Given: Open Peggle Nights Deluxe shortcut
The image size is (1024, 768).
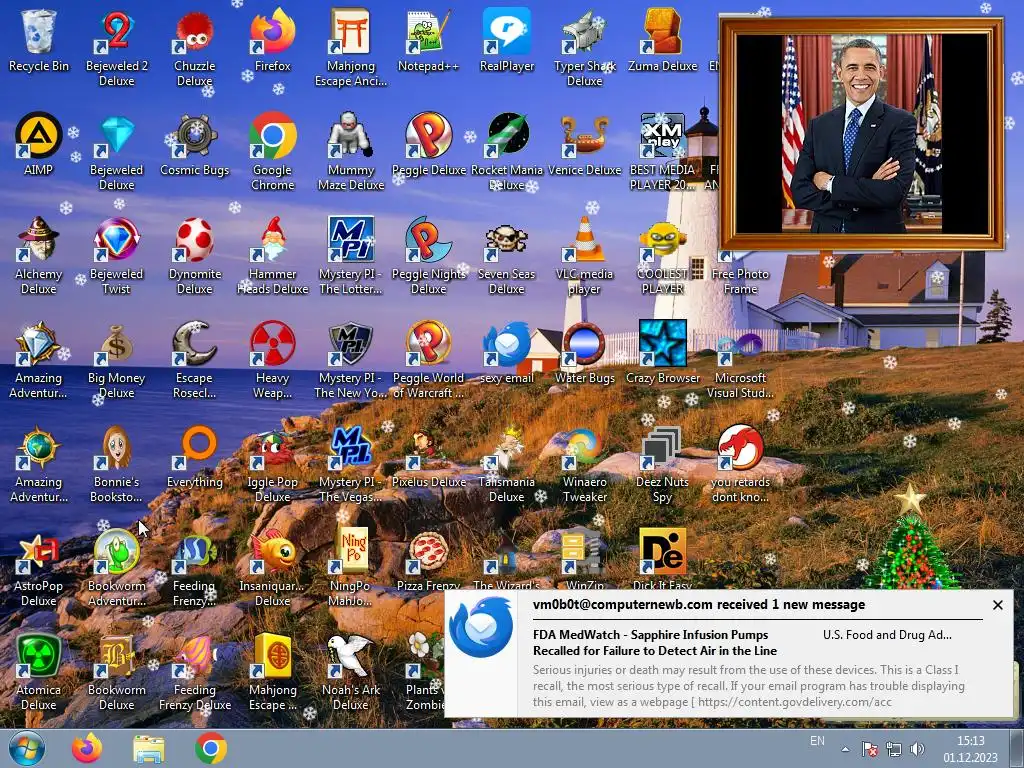Looking at the screenshot, I should click(x=428, y=255).
